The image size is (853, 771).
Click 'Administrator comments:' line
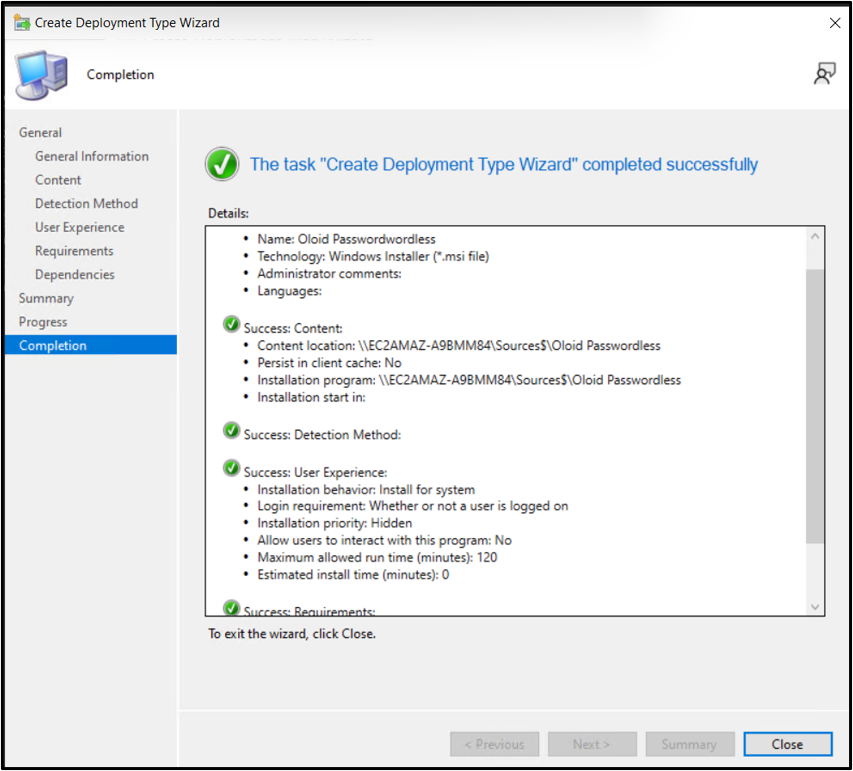click(329, 274)
